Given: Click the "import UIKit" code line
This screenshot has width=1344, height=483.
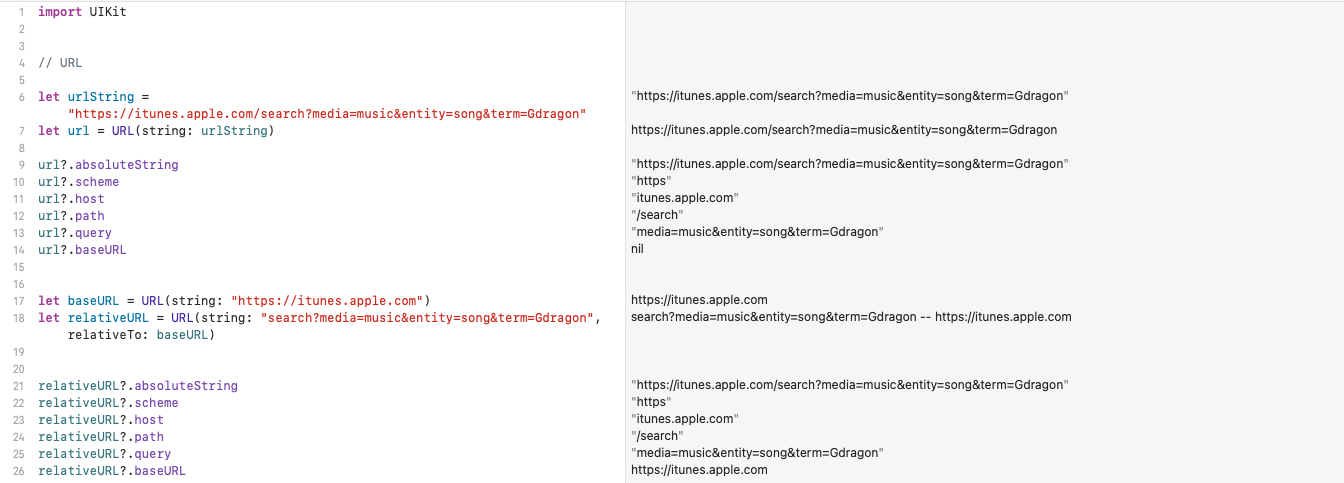Looking at the screenshot, I should coord(82,12).
